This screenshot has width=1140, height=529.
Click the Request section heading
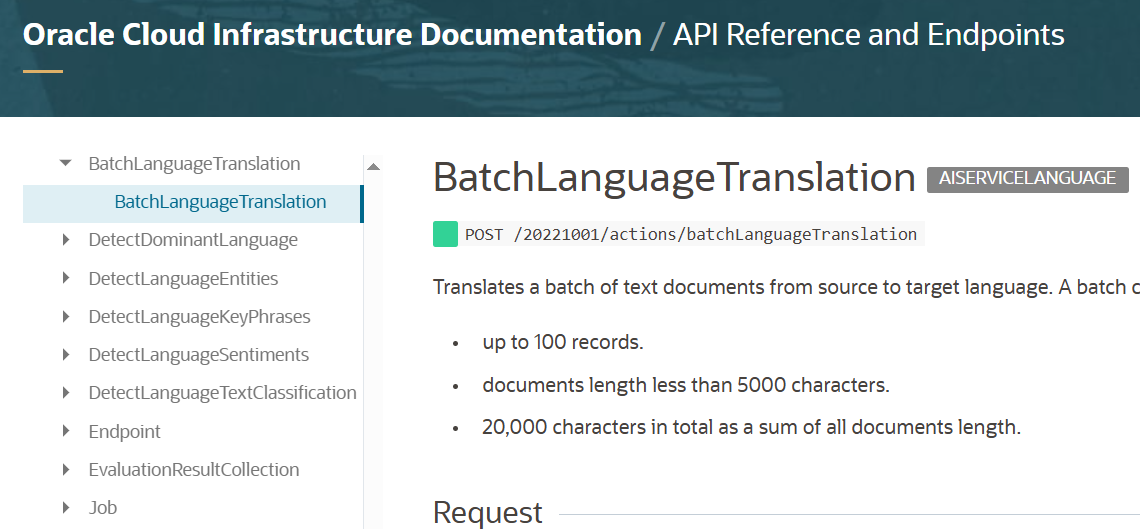click(x=487, y=513)
